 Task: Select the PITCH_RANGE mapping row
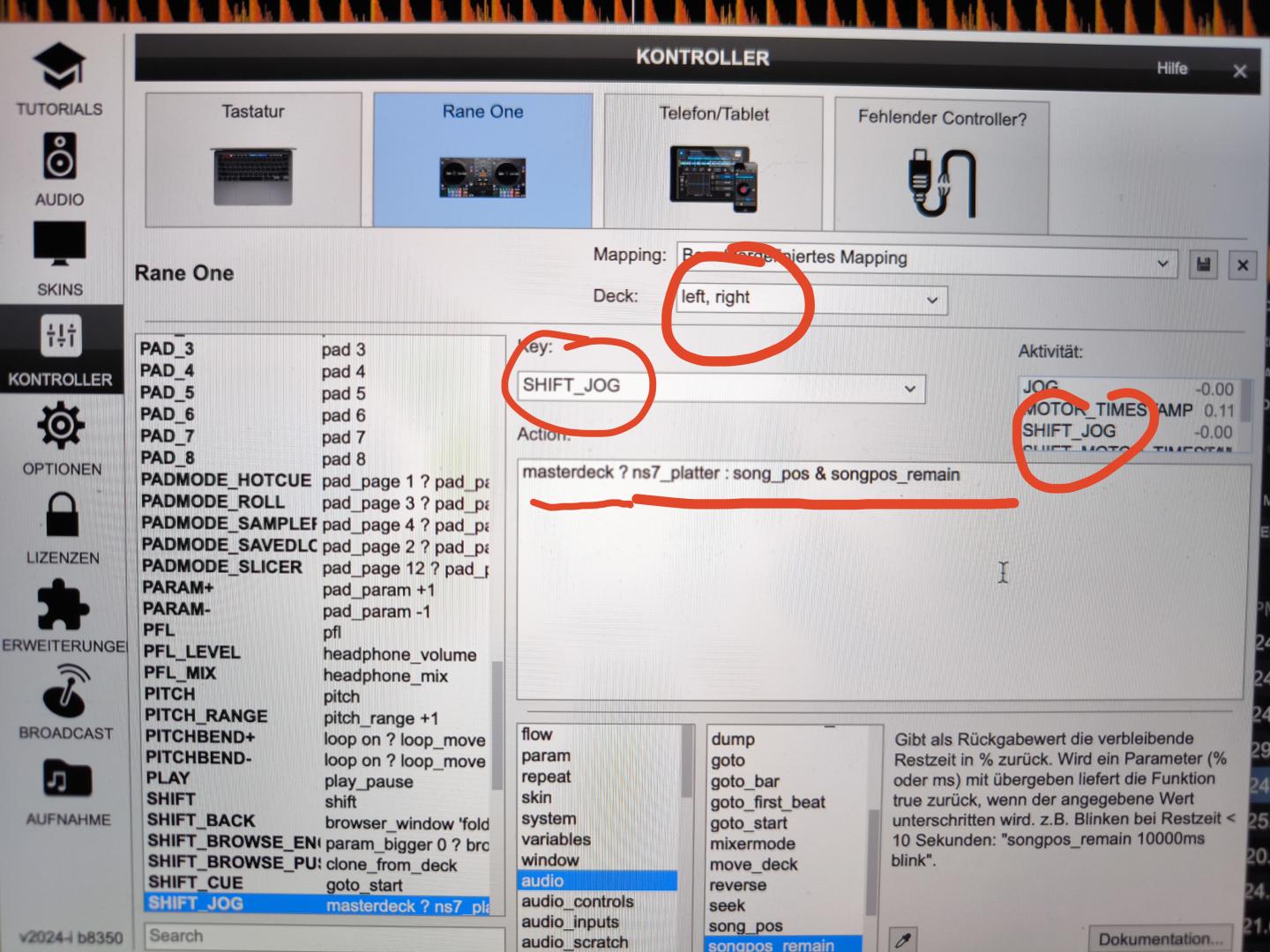317,717
